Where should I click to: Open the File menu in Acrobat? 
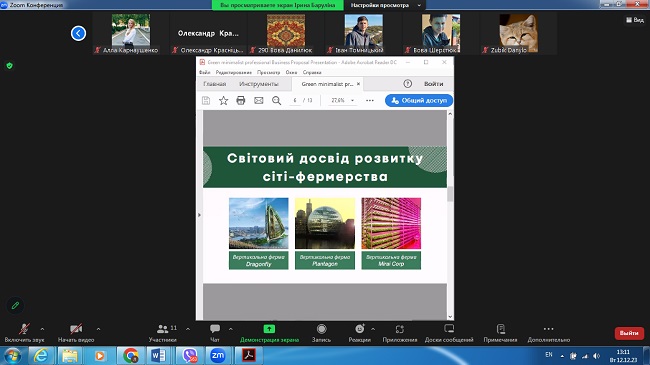[204, 72]
